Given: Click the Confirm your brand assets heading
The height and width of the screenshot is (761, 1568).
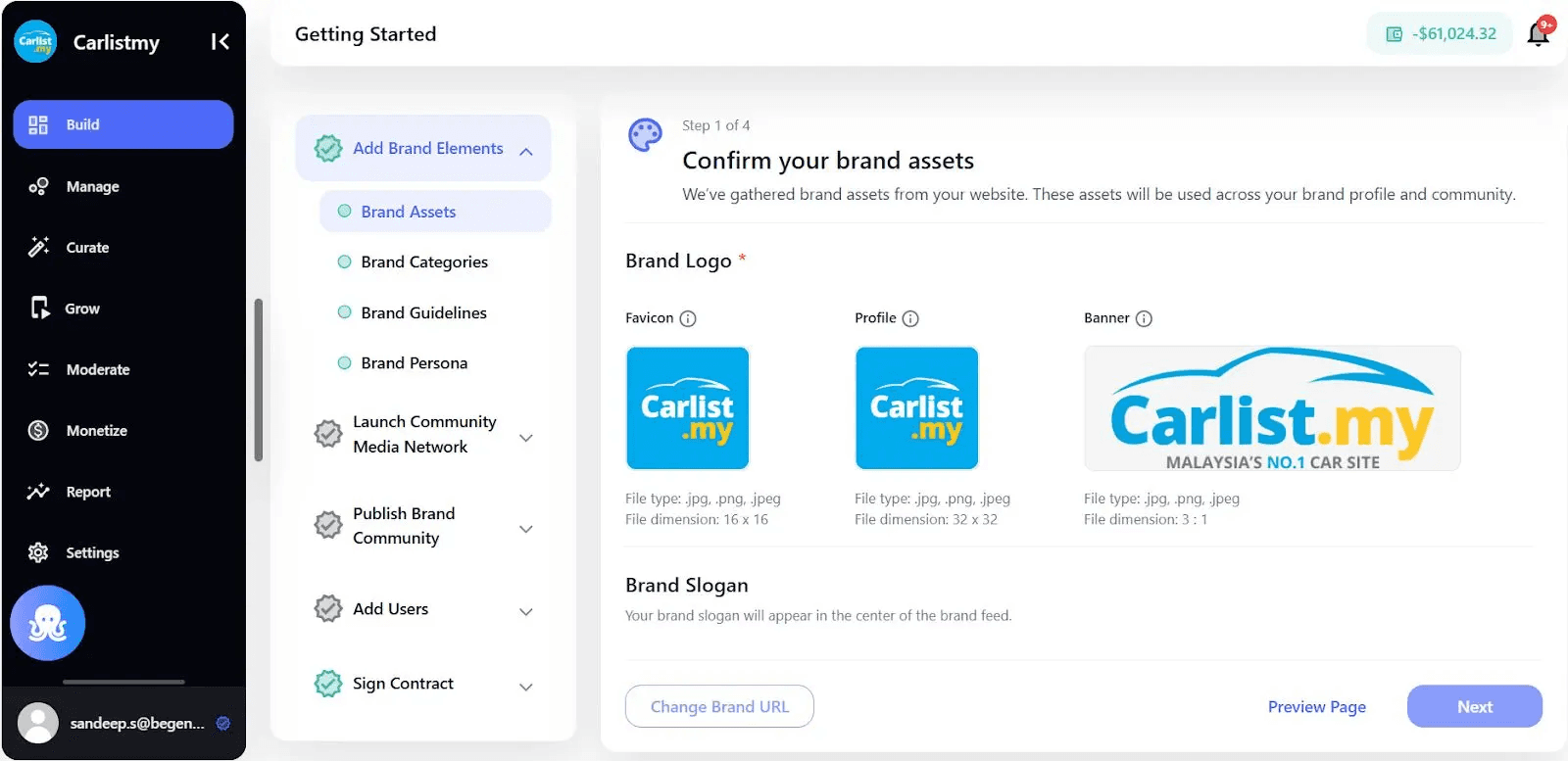Looking at the screenshot, I should 828,160.
